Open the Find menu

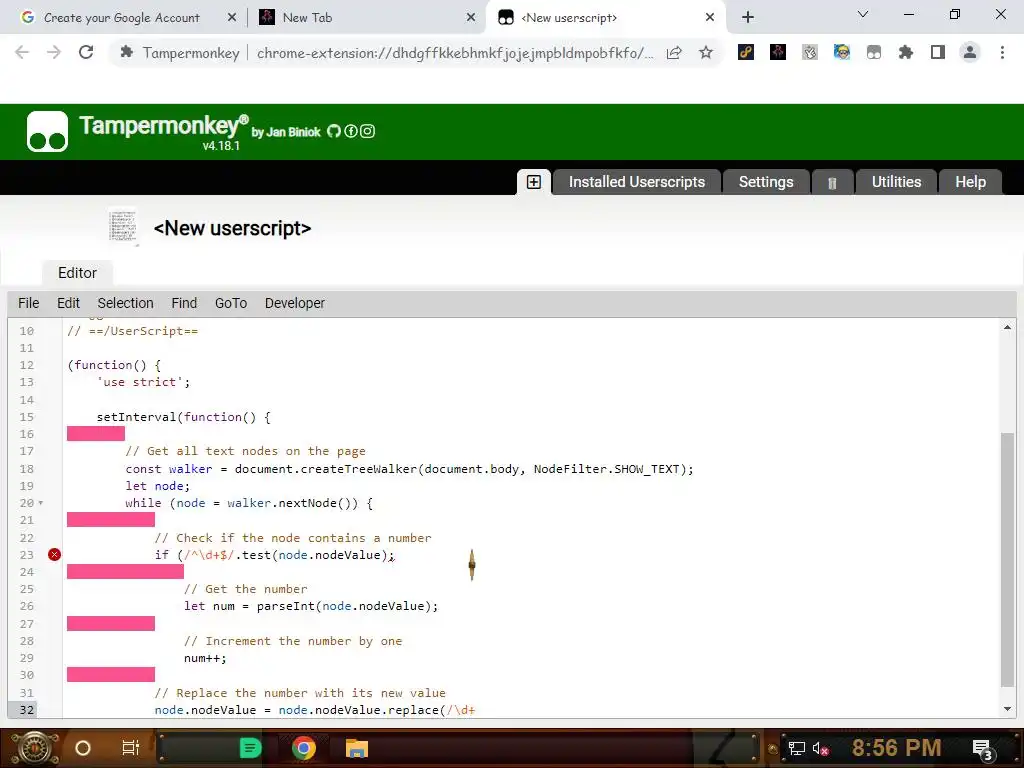pyautogui.click(x=184, y=303)
